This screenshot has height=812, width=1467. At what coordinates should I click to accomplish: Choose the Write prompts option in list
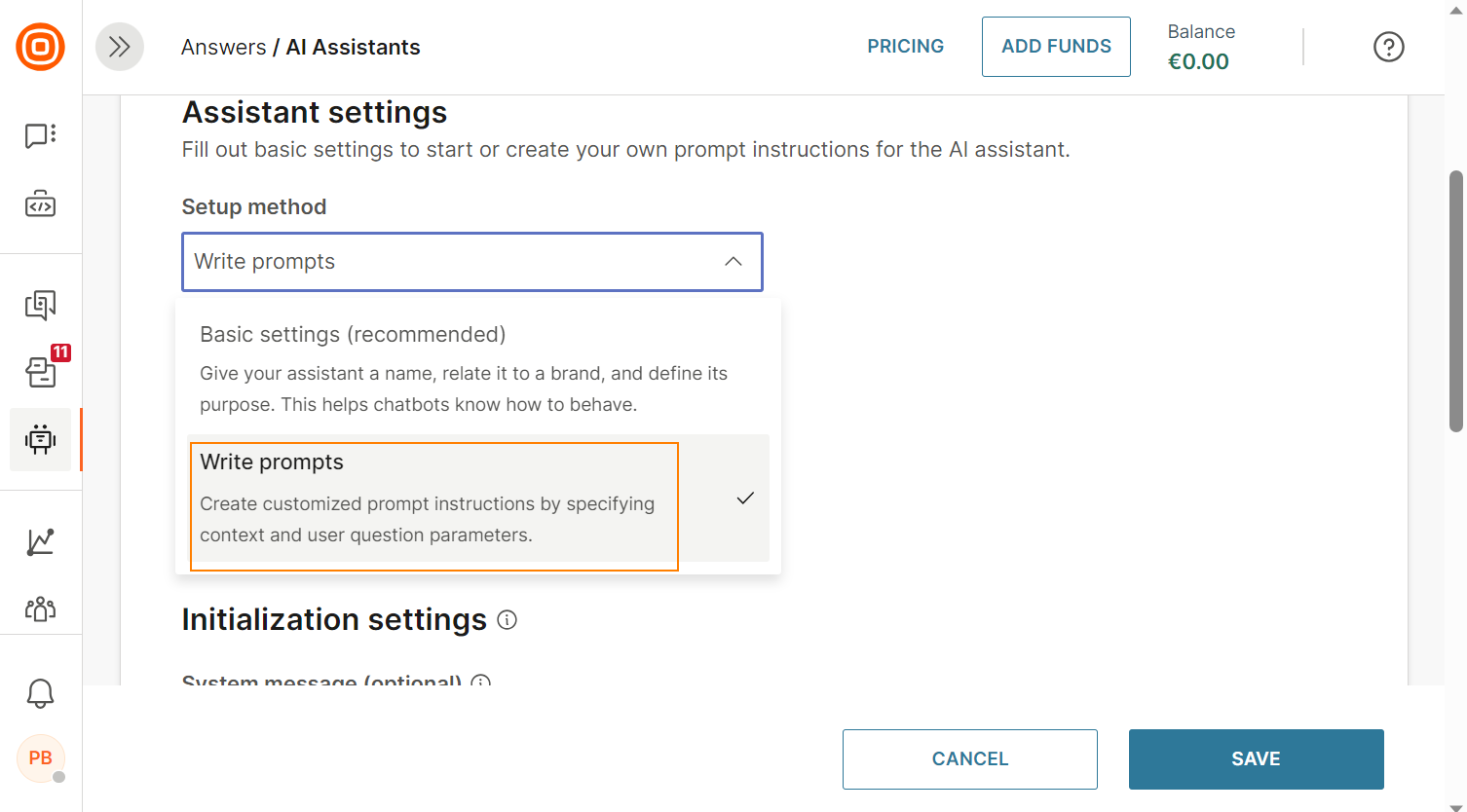tap(478, 498)
